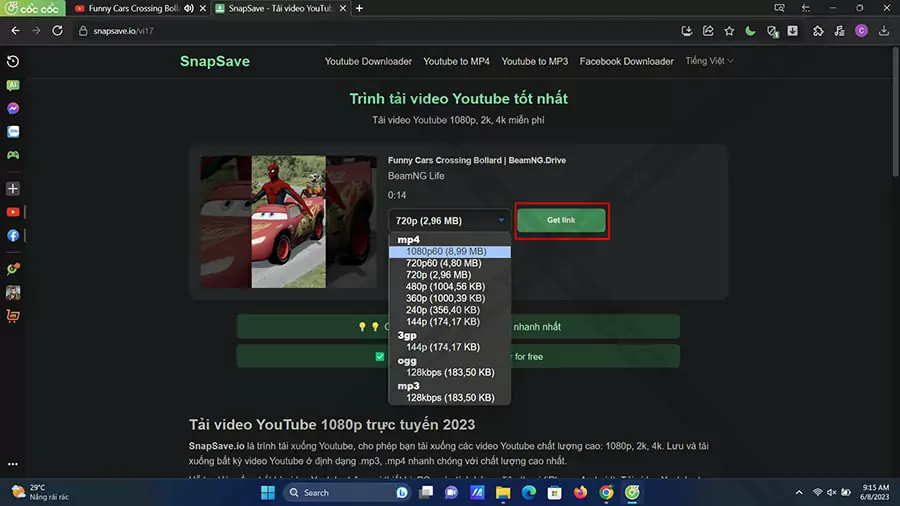900x506 pixels.
Task: Reload the snapsave page
Action: 57,31
